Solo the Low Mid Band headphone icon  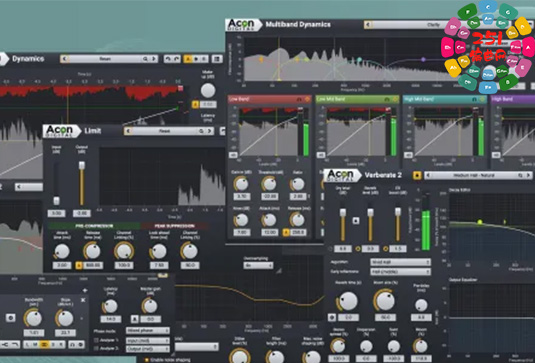[387, 99]
